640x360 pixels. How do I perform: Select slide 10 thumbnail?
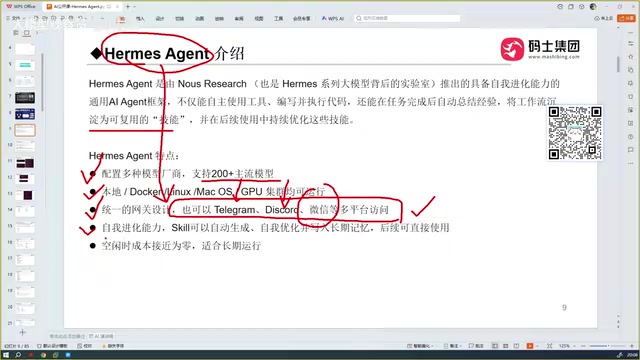pyautogui.click(x=25, y=146)
